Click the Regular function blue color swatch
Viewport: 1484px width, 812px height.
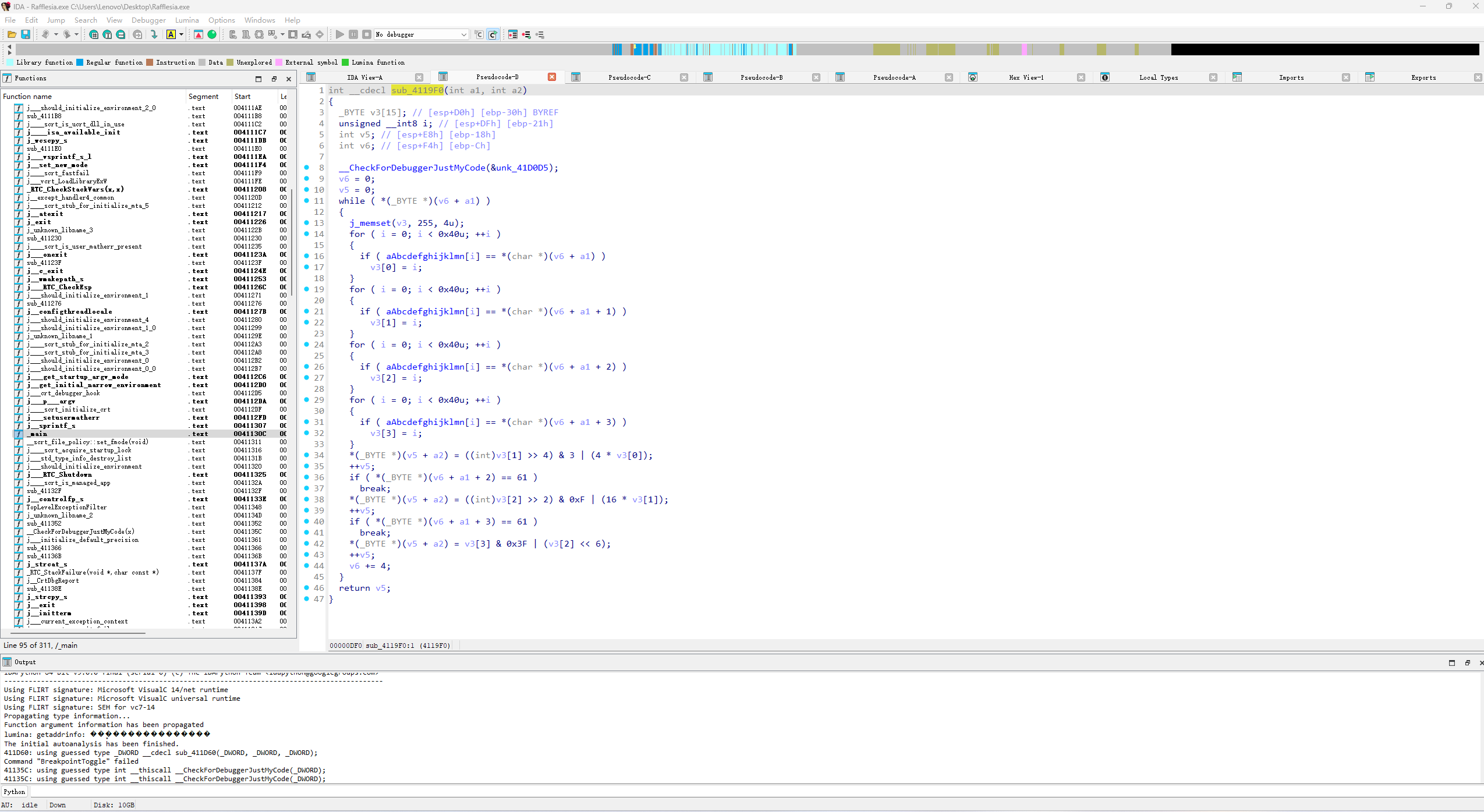point(80,62)
